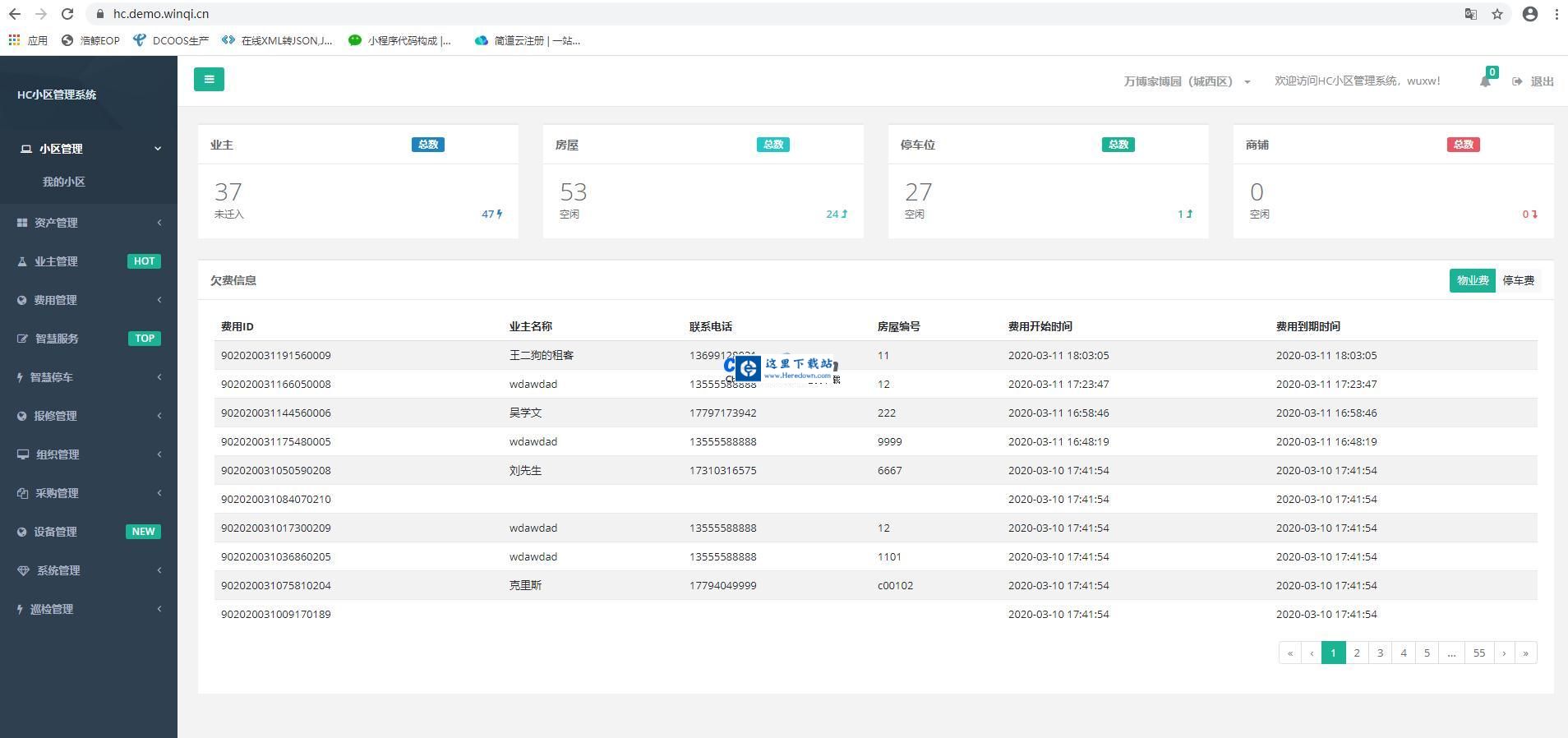This screenshot has width=1568, height=738.
Task: Jump to pagination page 55
Action: (1479, 653)
